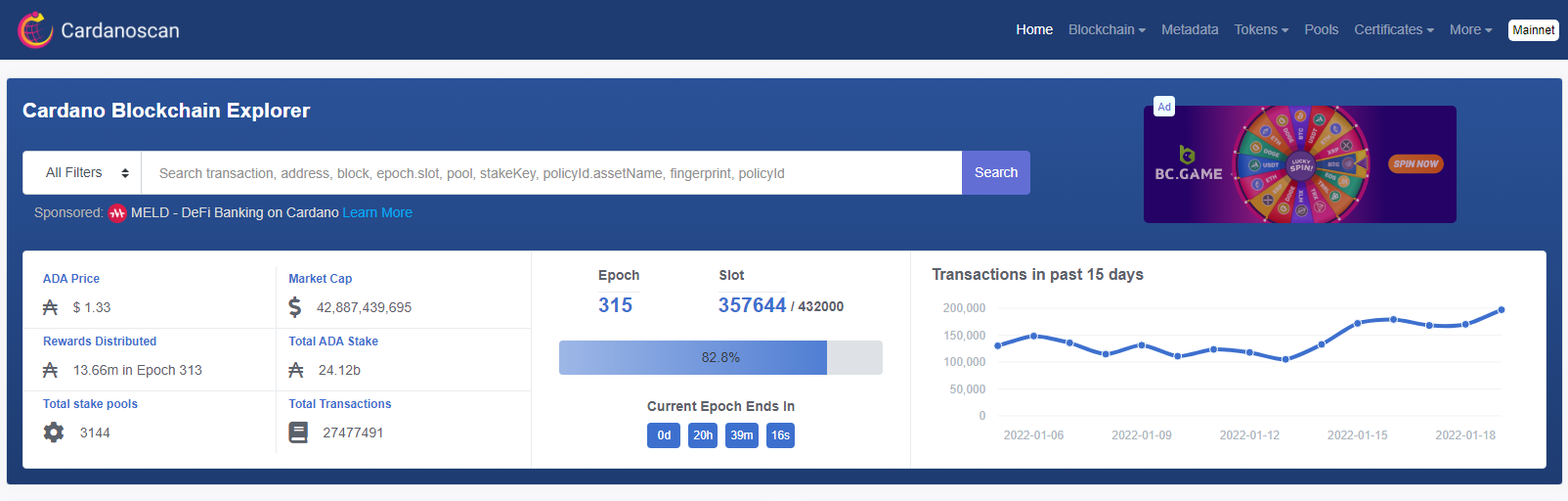Image resolution: width=1568 pixels, height=501 pixels.
Task: Click the Ad badge on the banner
Action: [x=1164, y=107]
